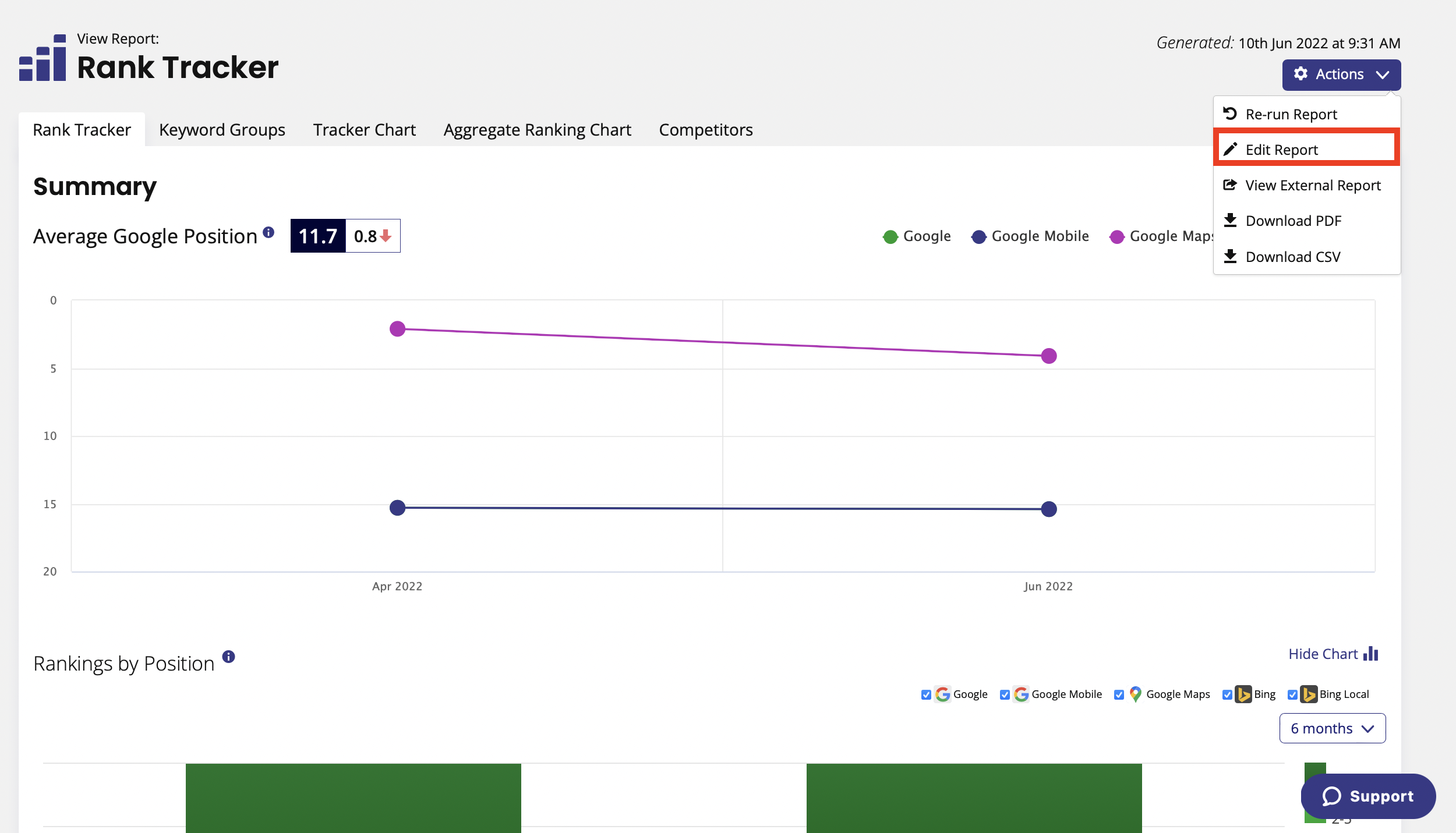
Task: Click the pencil icon beside Edit Report
Action: tap(1230, 150)
